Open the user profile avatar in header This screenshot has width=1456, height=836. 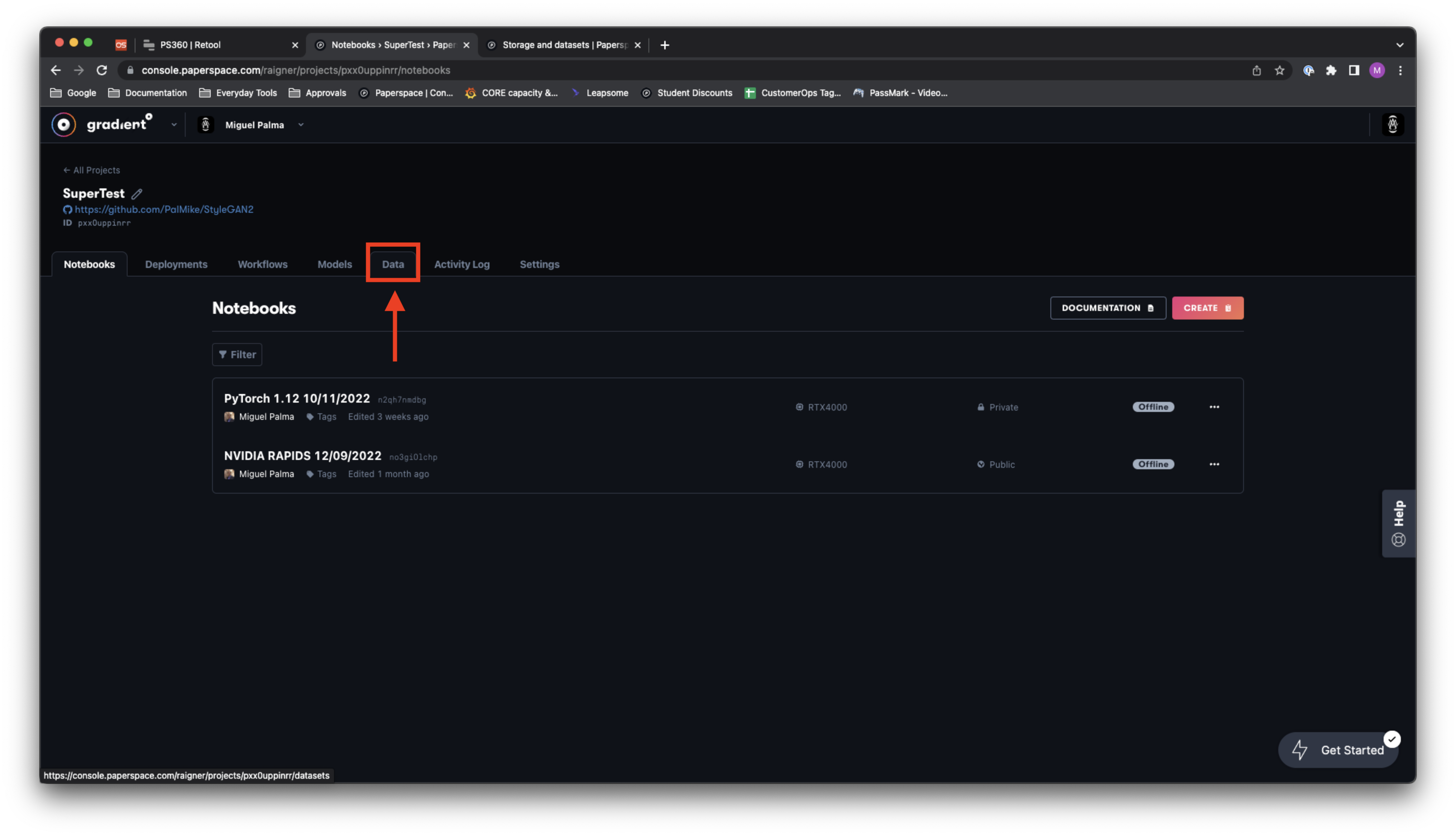click(x=1392, y=125)
